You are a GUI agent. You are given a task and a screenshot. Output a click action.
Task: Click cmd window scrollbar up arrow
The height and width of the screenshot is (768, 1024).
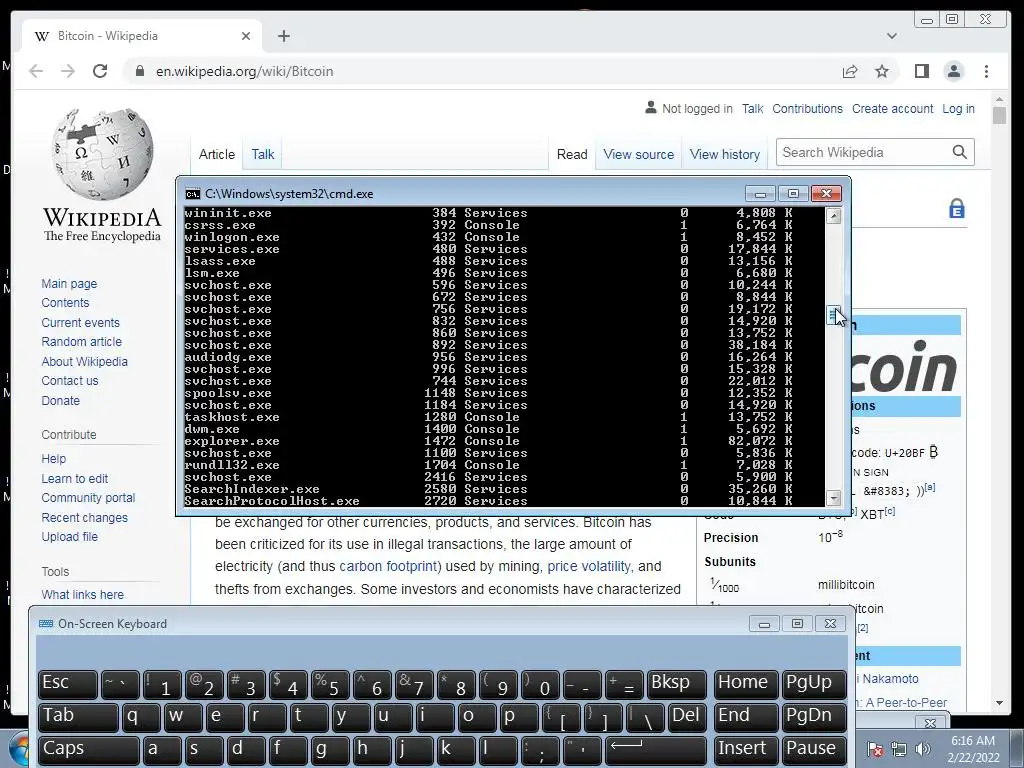[x=833, y=216]
